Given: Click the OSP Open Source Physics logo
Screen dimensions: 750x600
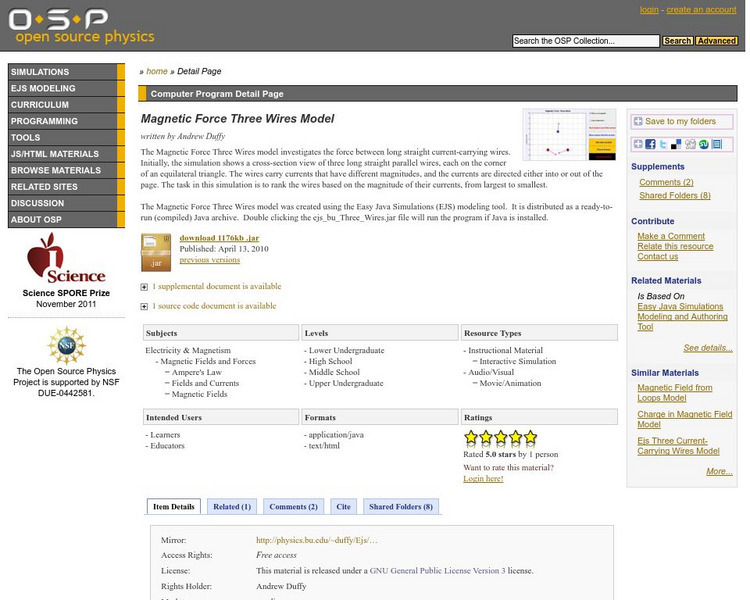Looking at the screenshot, I should point(81,26).
